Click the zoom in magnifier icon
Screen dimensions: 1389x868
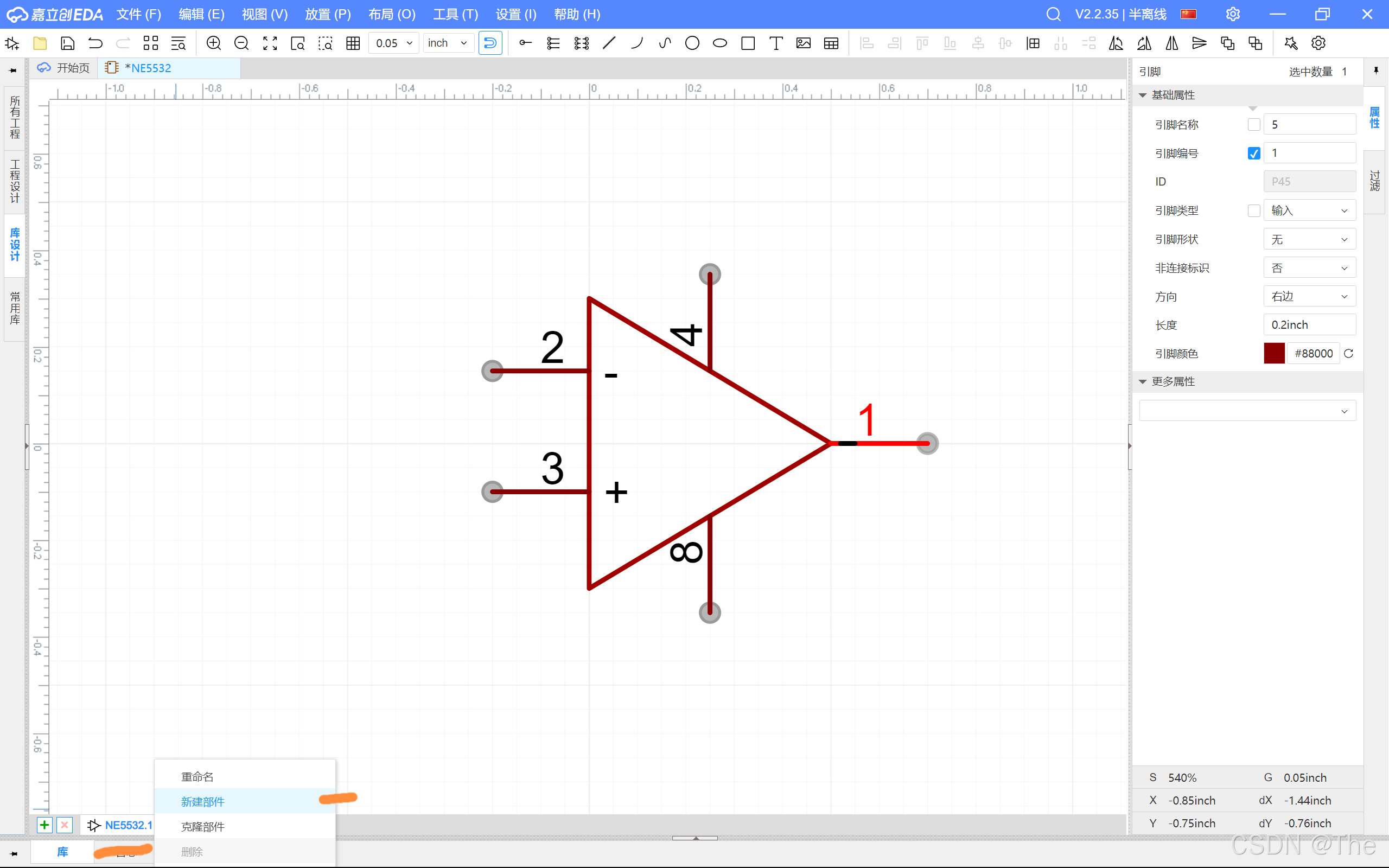(214, 43)
